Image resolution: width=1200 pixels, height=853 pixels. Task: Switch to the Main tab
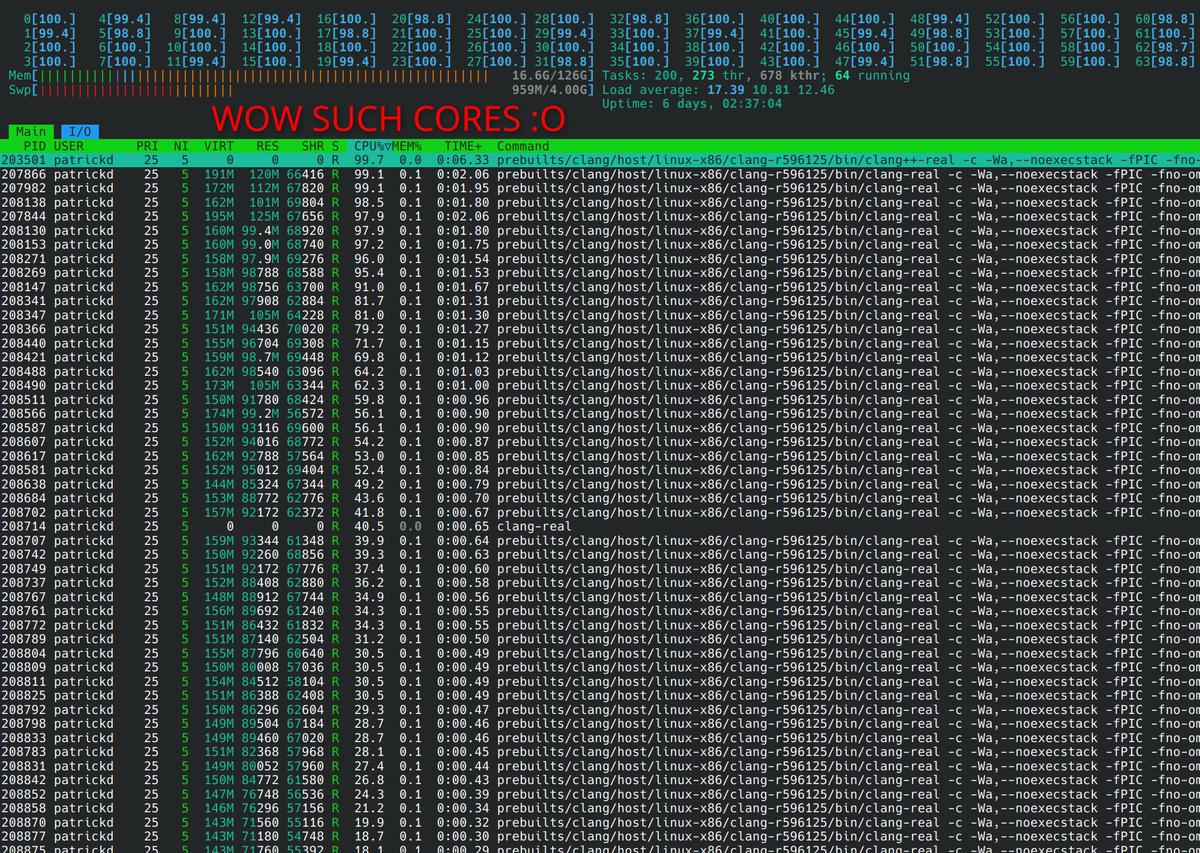pyautogui.click(x=31, y=131)
